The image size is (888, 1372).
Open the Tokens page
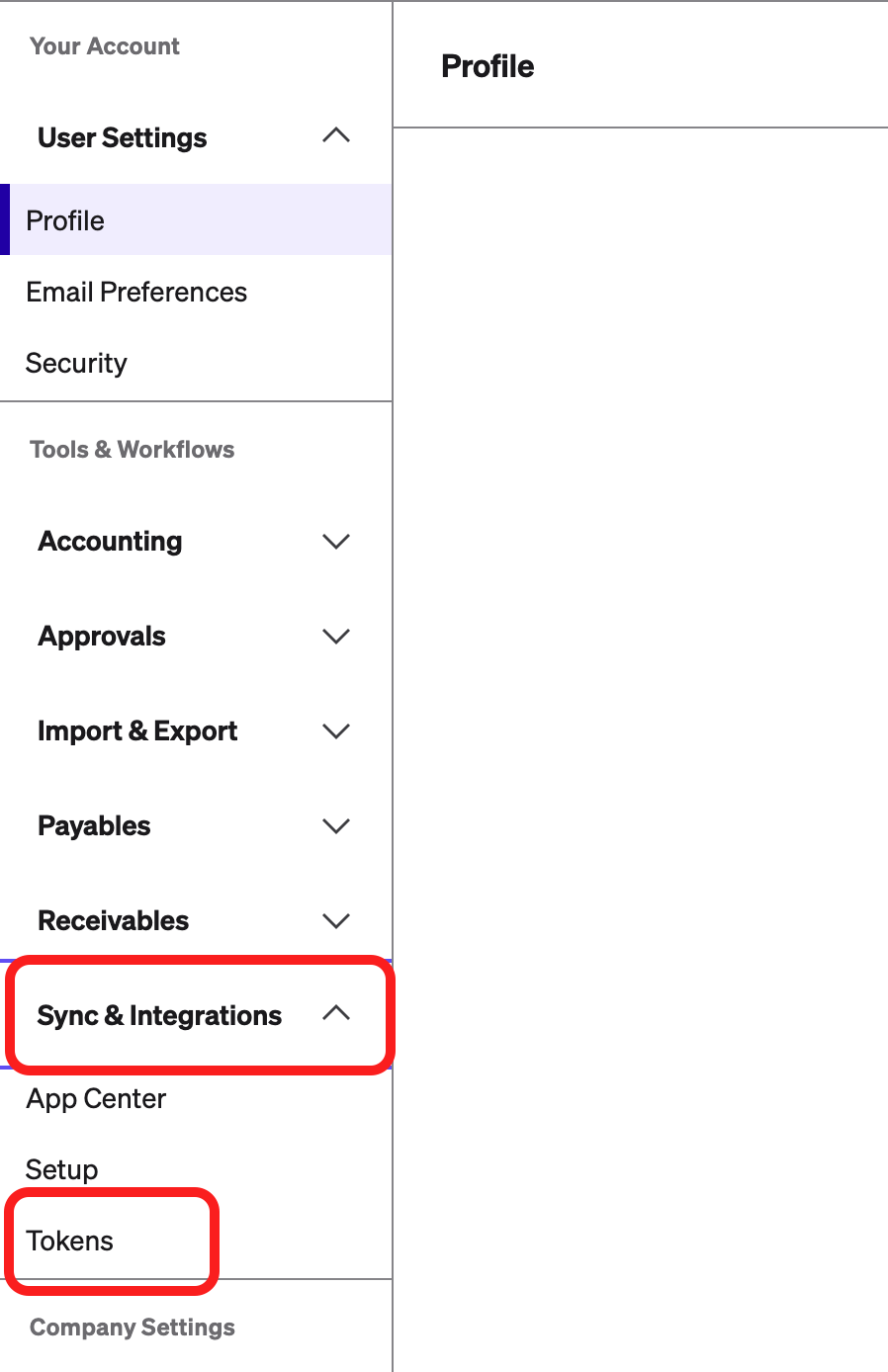coord(69,1241)
